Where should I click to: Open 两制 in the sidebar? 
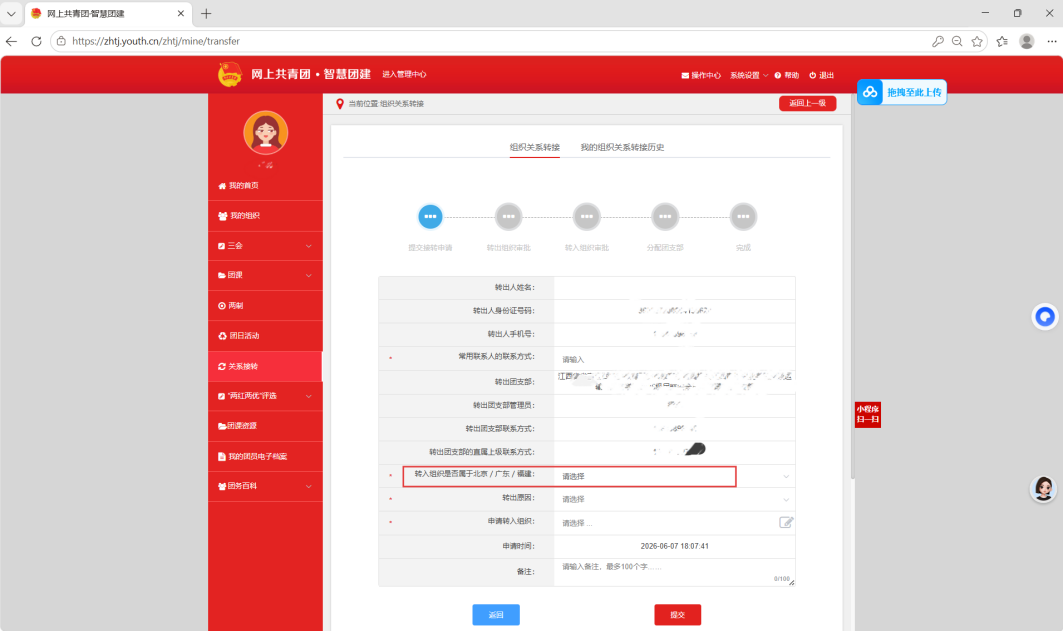[265, 306]
